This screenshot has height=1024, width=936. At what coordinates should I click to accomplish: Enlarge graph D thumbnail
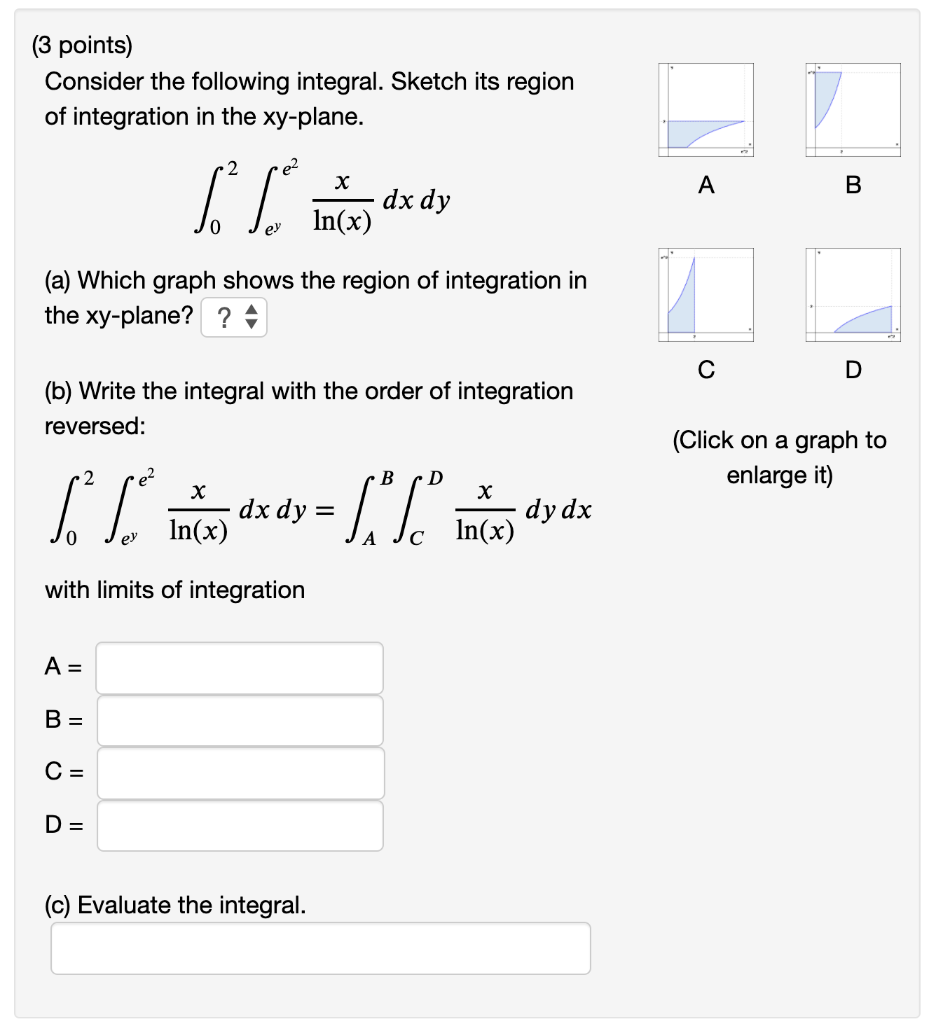point(851,294)
